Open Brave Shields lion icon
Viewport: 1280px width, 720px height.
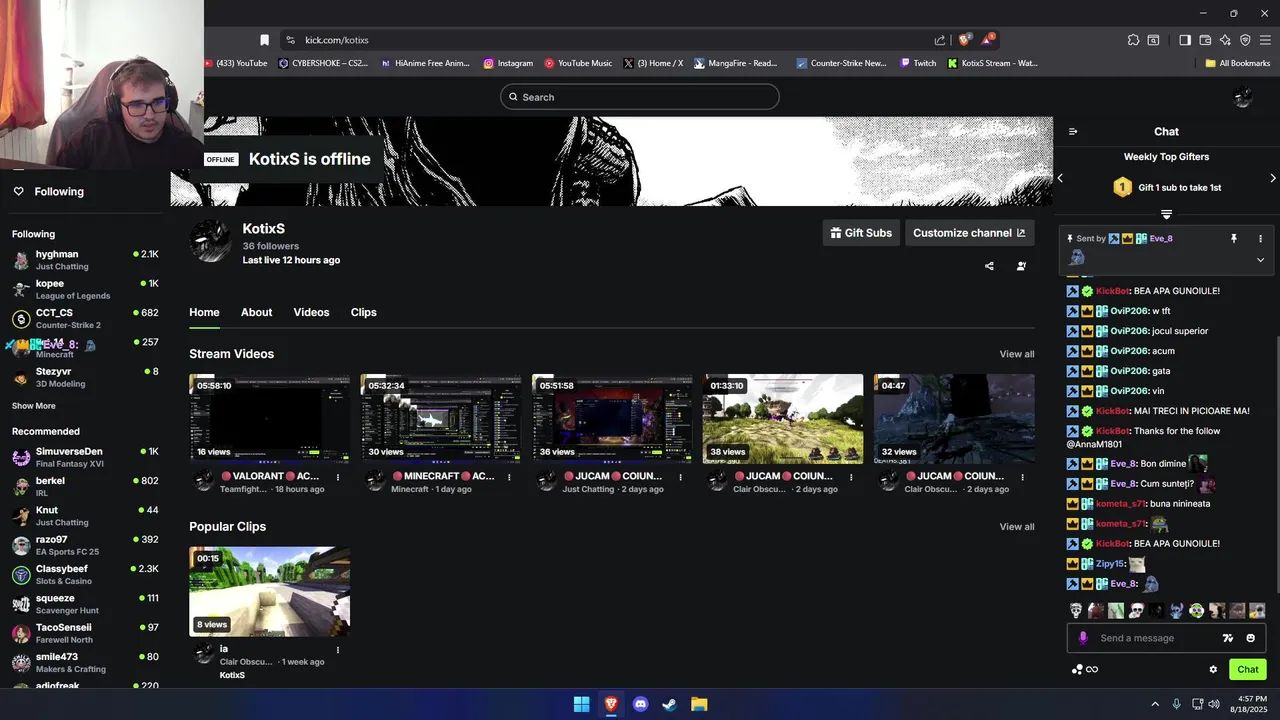964,40
